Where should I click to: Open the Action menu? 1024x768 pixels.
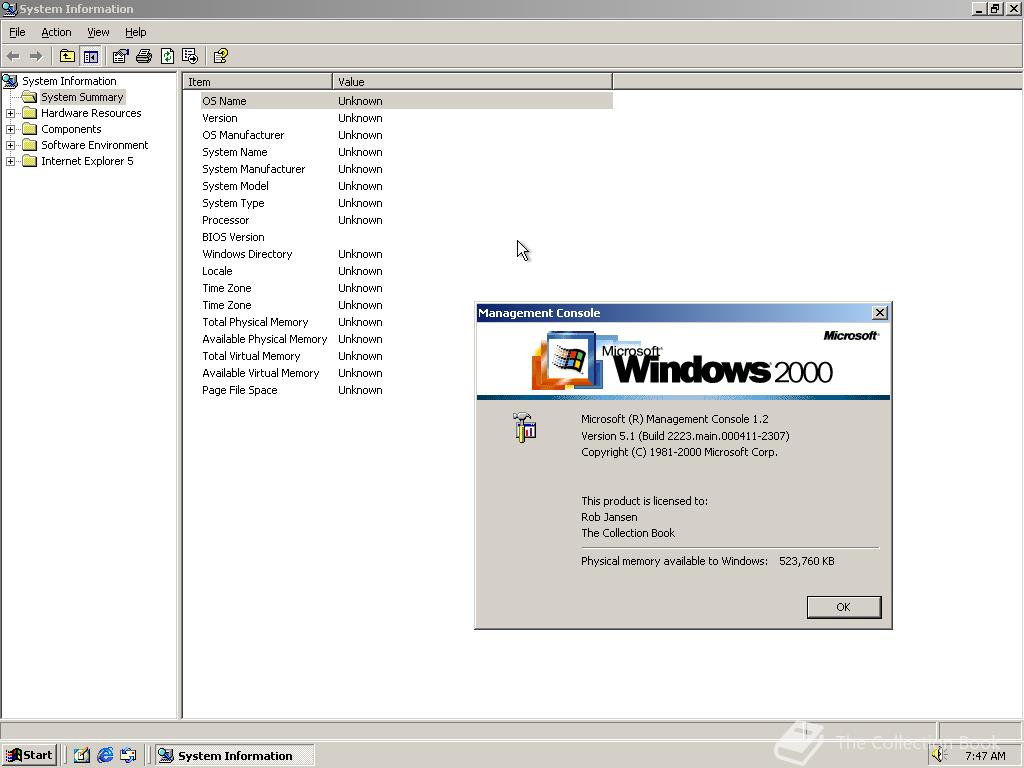point(56,32)
